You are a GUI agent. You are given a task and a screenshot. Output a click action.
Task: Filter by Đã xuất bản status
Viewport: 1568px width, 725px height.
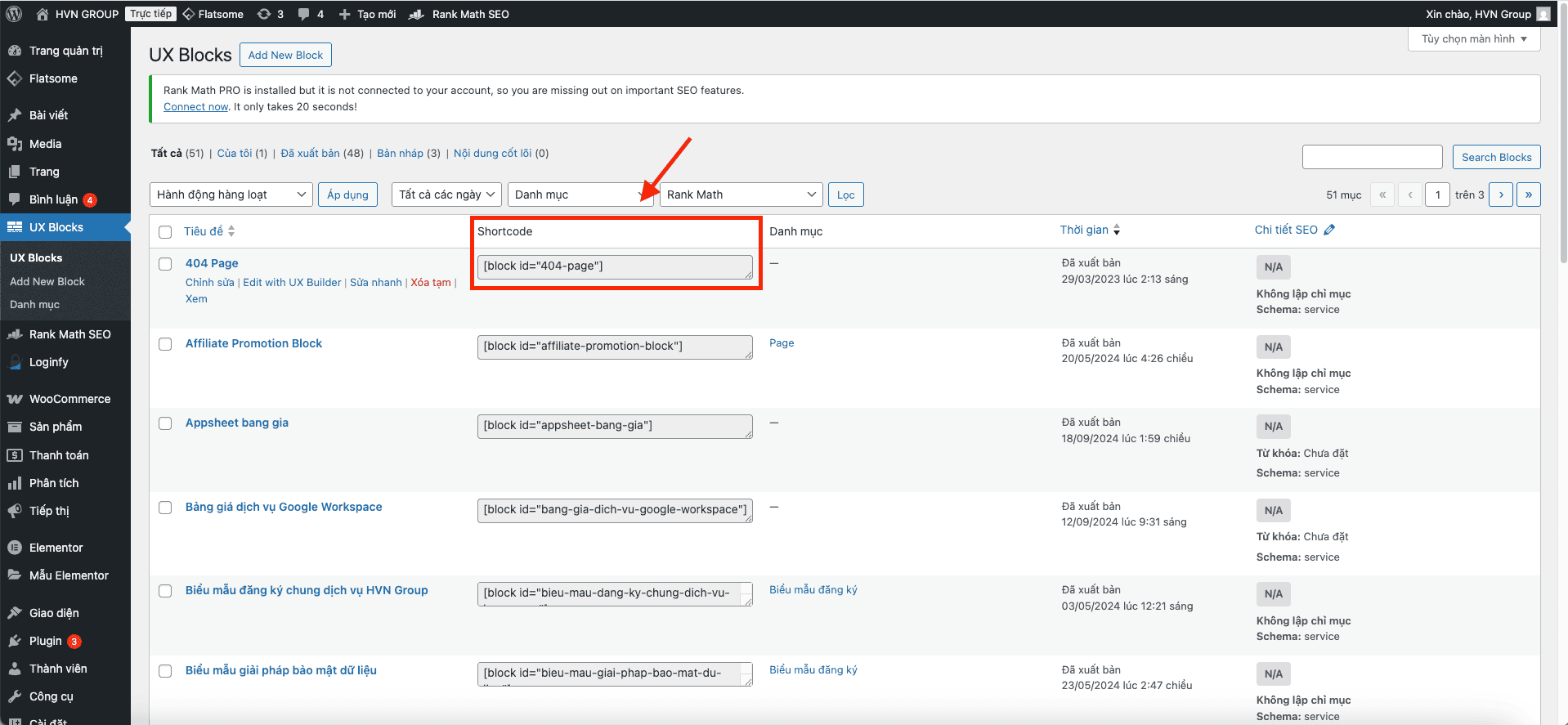310,153
